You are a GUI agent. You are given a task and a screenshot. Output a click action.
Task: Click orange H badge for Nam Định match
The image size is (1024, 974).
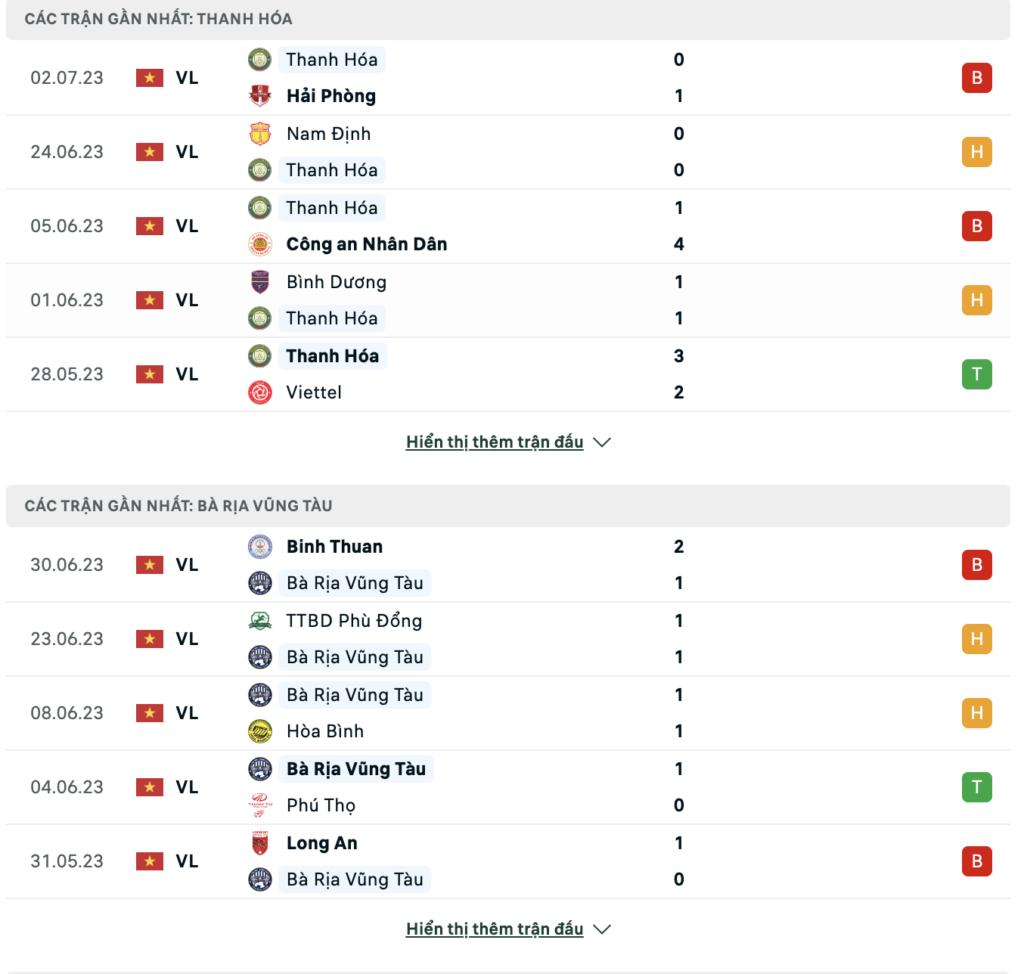point(976,152)
